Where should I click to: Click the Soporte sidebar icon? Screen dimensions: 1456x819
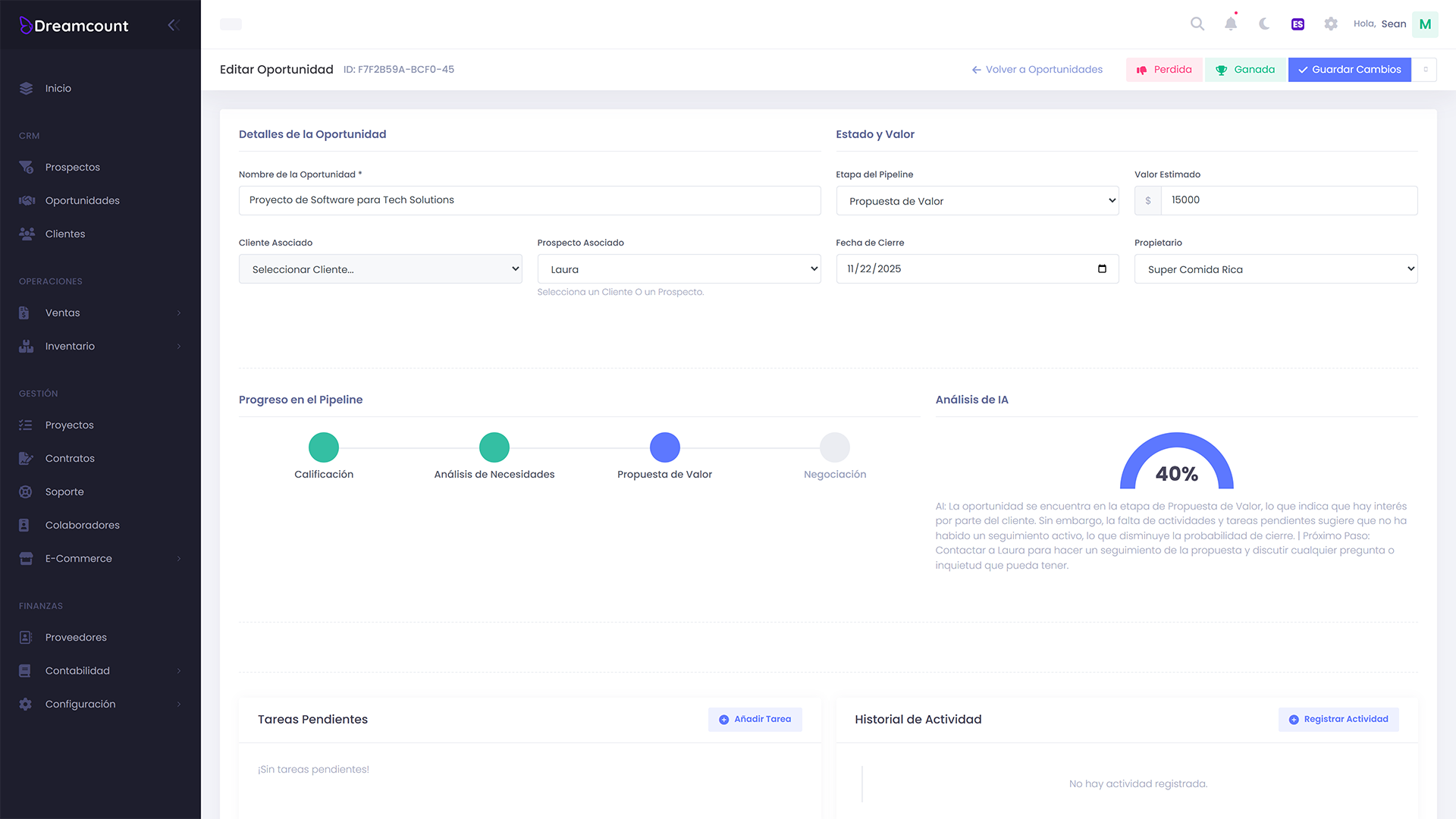click(25, 491)
